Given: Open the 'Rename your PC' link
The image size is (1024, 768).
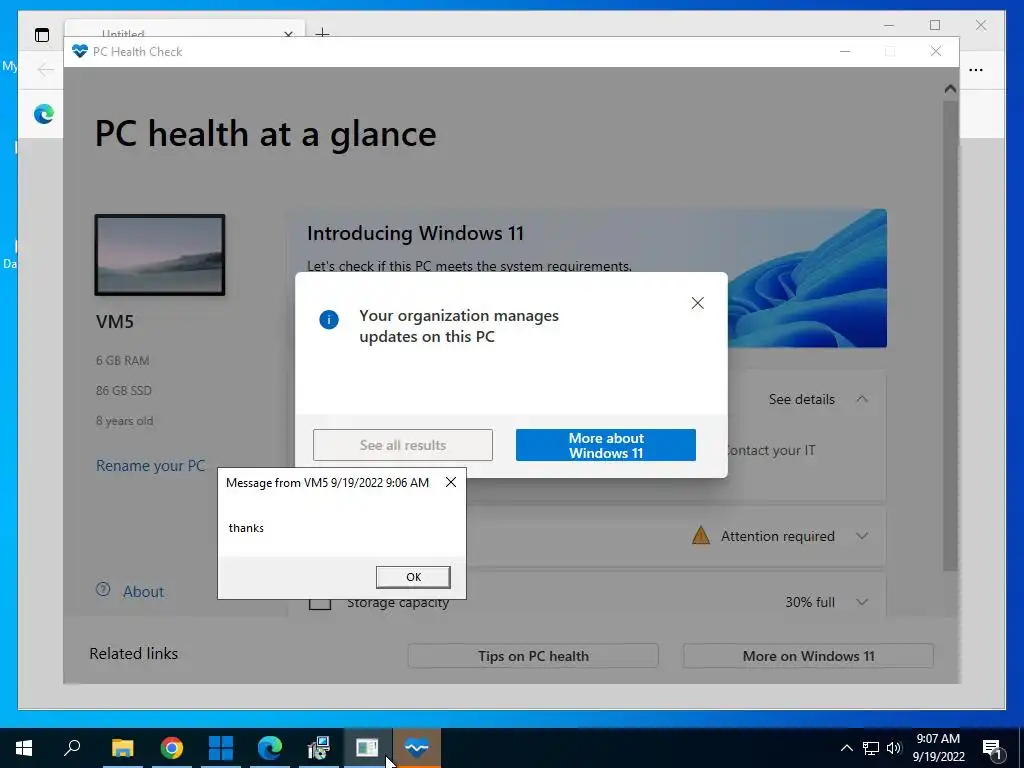Looking at the screenshot, I should coord(150,466).
